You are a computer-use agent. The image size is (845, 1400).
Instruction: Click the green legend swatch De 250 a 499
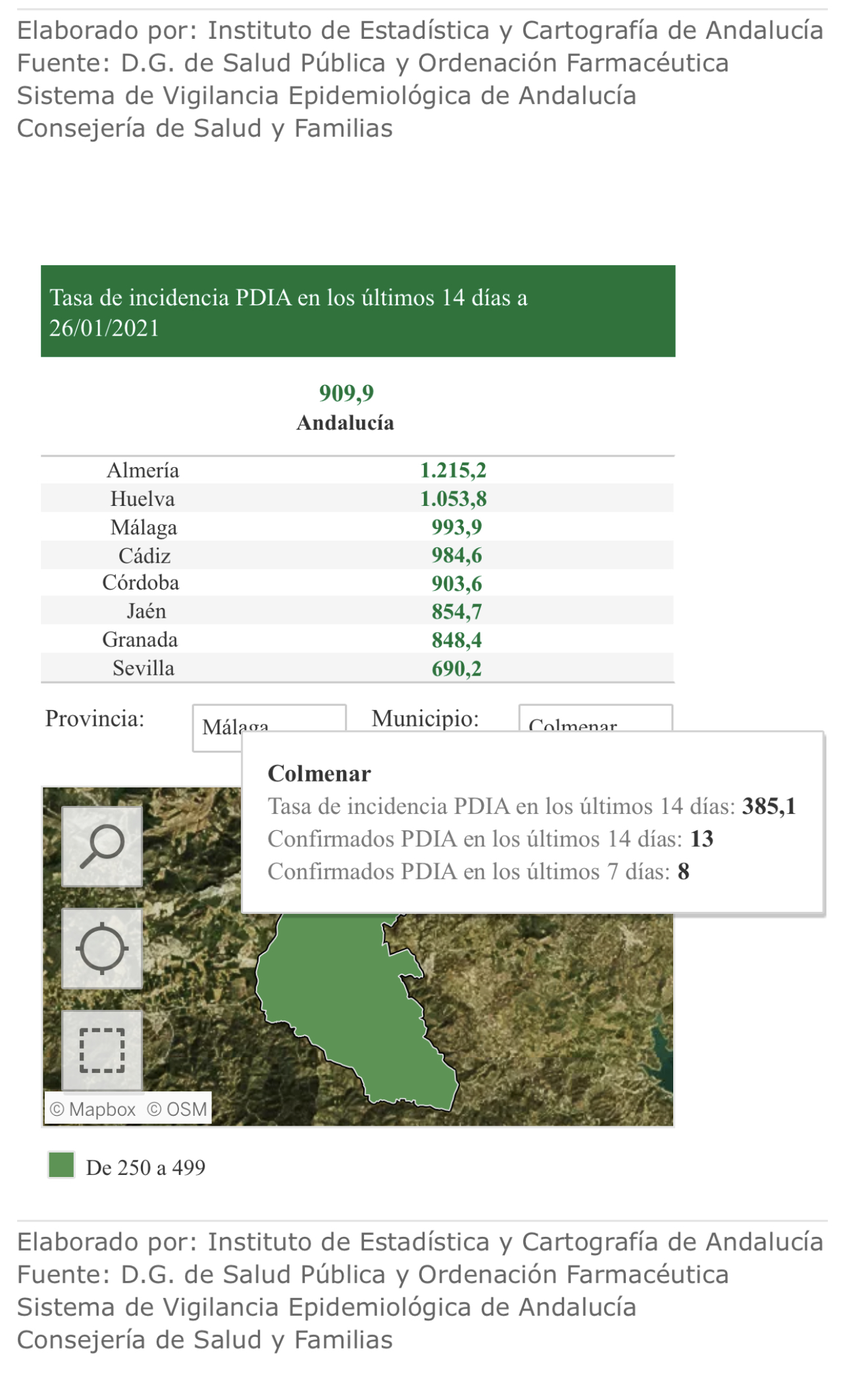[x=61, y=1165]
